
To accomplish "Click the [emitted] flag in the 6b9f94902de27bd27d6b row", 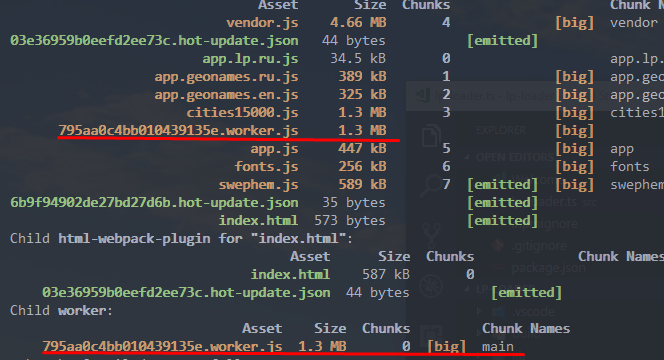I will pyautogui.click(x=502, y=203).
